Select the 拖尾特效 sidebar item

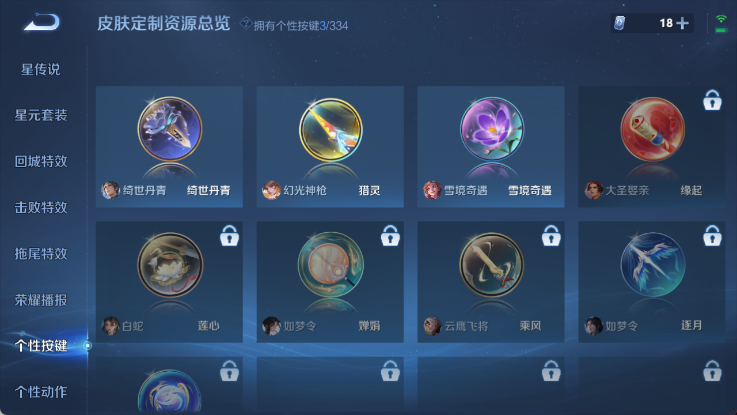click(x=41, y=254)
